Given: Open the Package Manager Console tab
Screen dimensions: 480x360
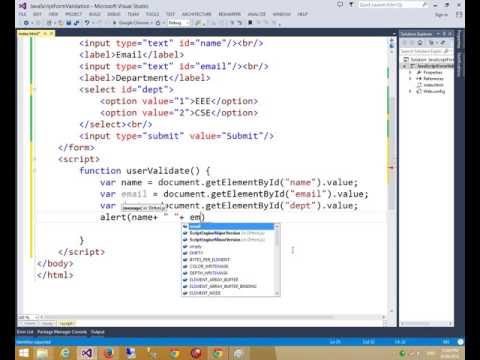Looking at the screenshot, I should click(x=62, y=332).
